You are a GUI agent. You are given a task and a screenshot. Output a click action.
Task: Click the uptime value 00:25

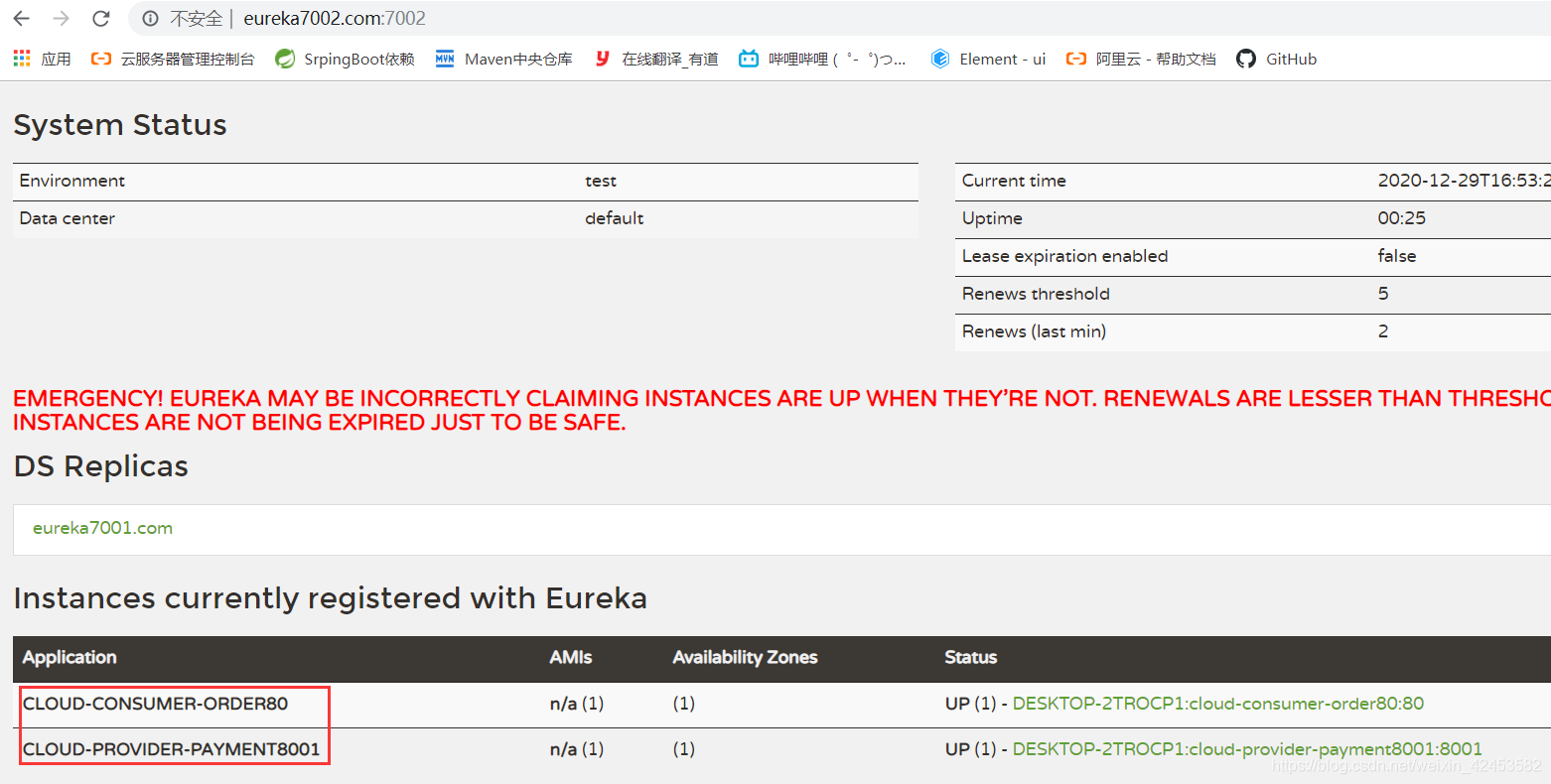(1402, 218)
